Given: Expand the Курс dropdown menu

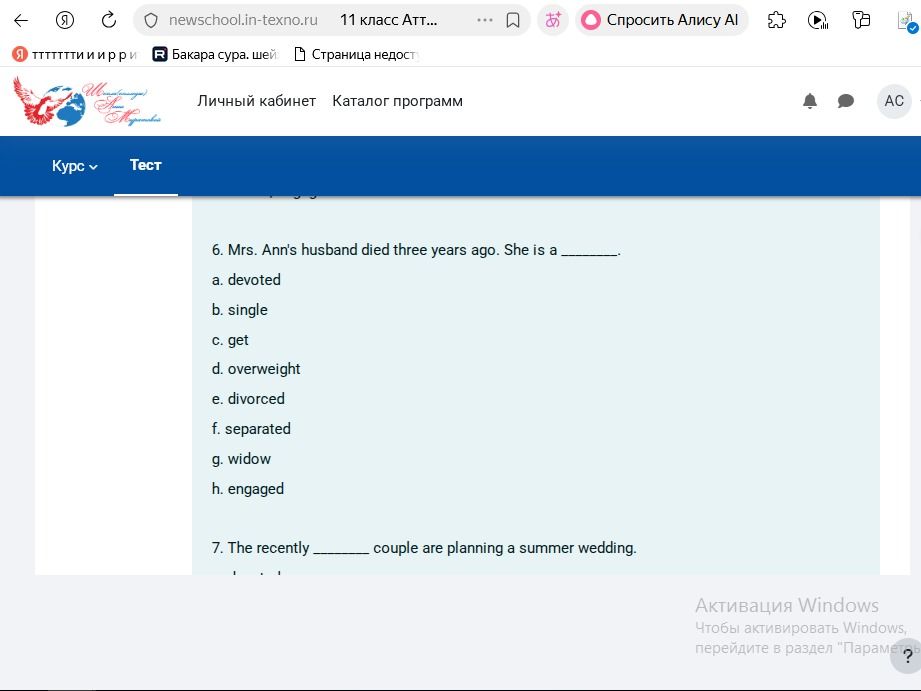Looking at the screenshot, I should (x=75, y=166).
